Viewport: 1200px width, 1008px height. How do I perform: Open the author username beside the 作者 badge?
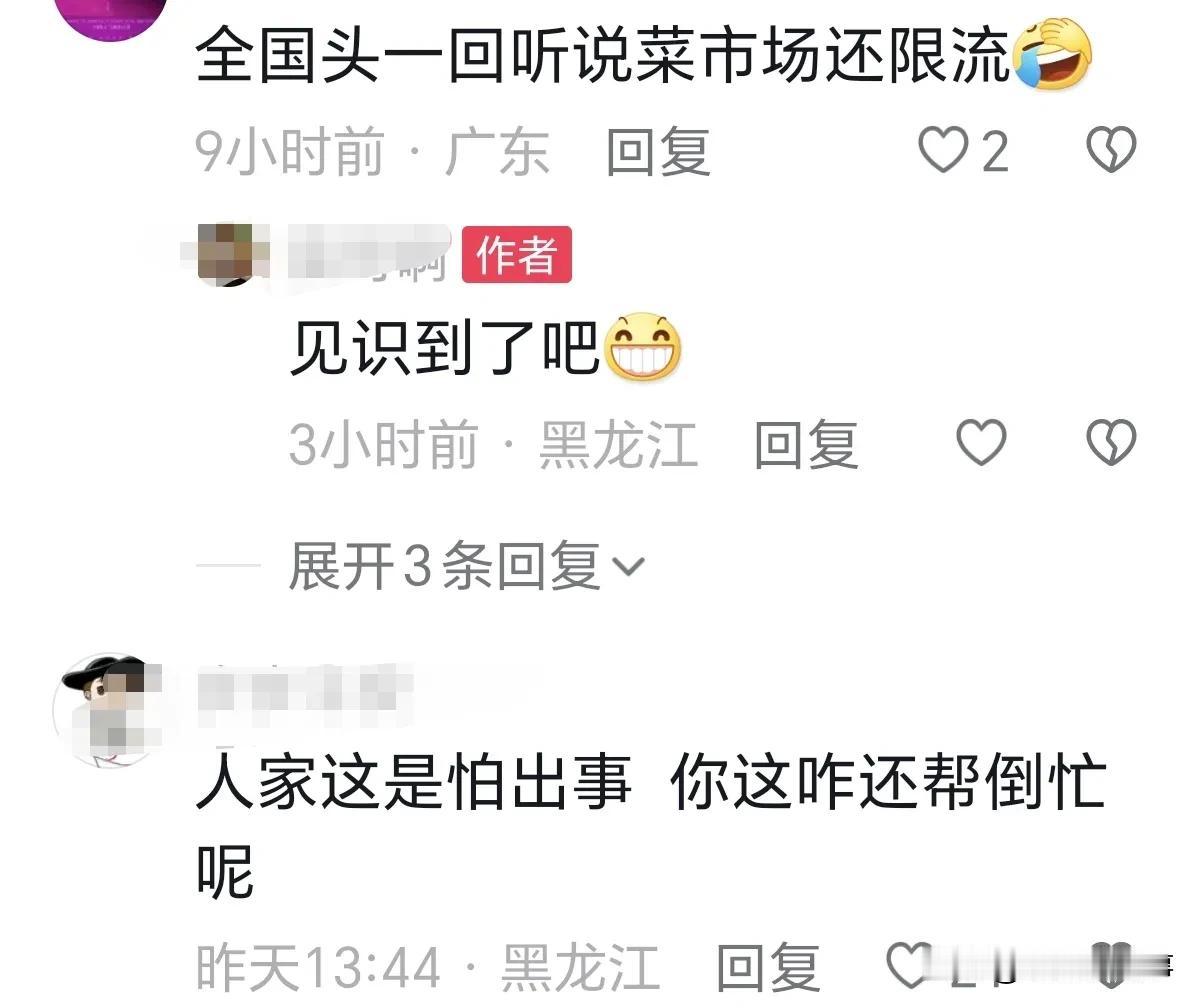click(367, 253)
